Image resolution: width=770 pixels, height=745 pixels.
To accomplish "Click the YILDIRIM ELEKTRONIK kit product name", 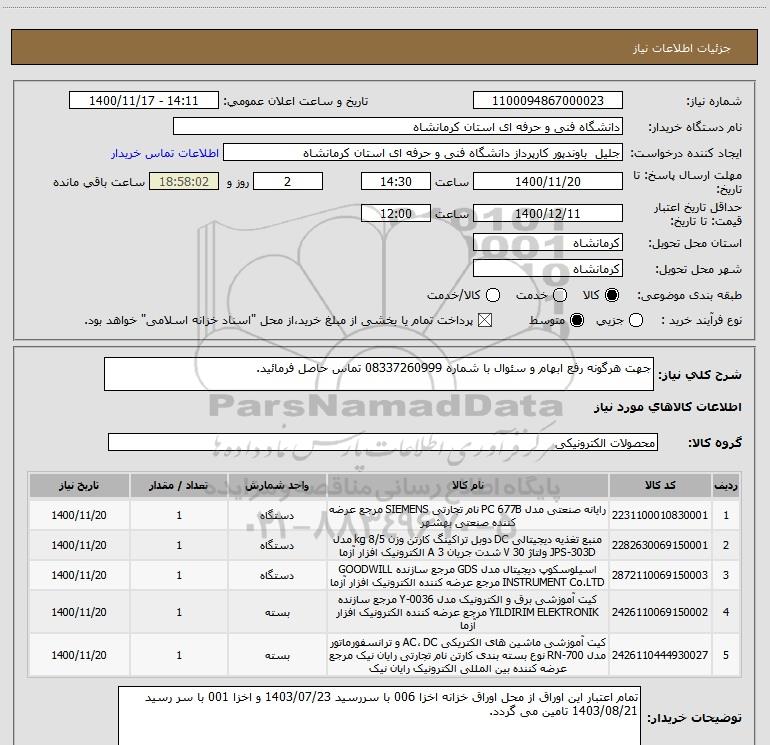I will (x=468, y=612).
